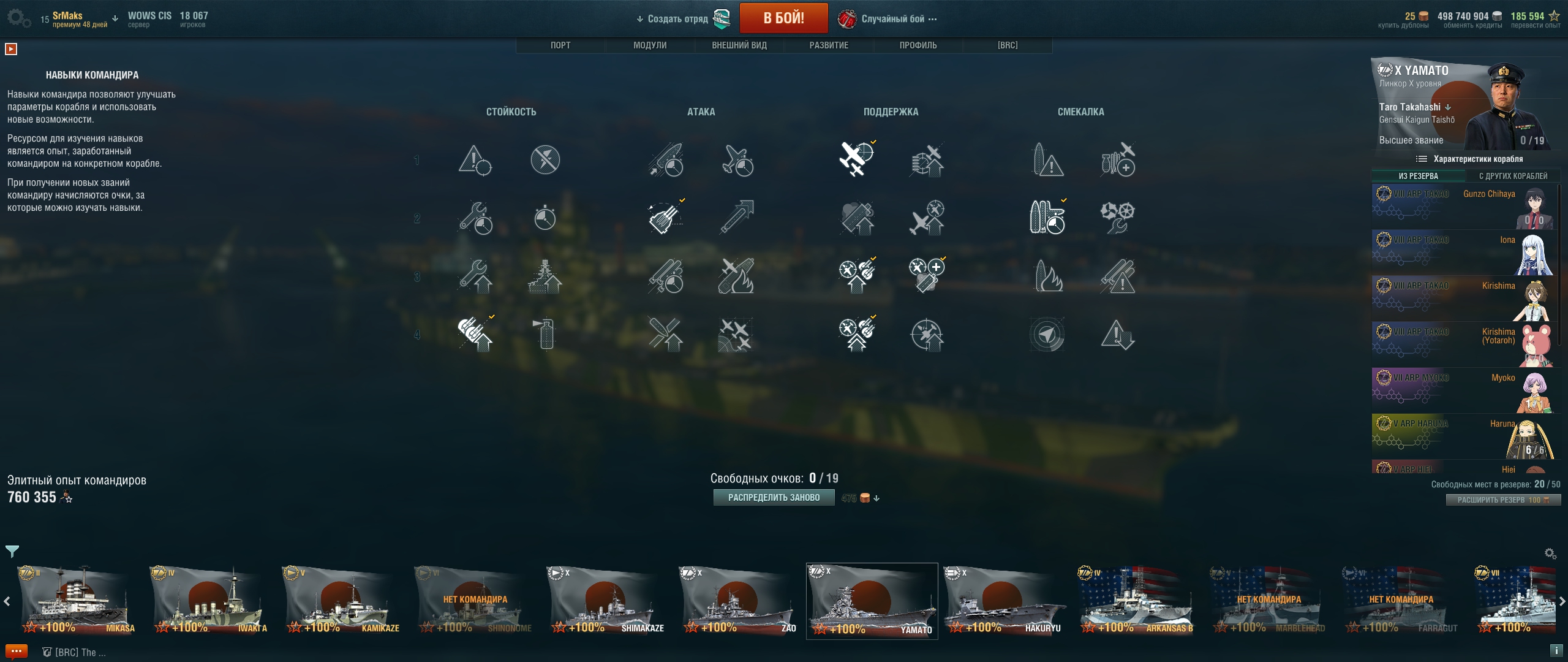The image size is (1568, 662).
Task: Click the commander reserve list scrollbar
Action: 1559,264
